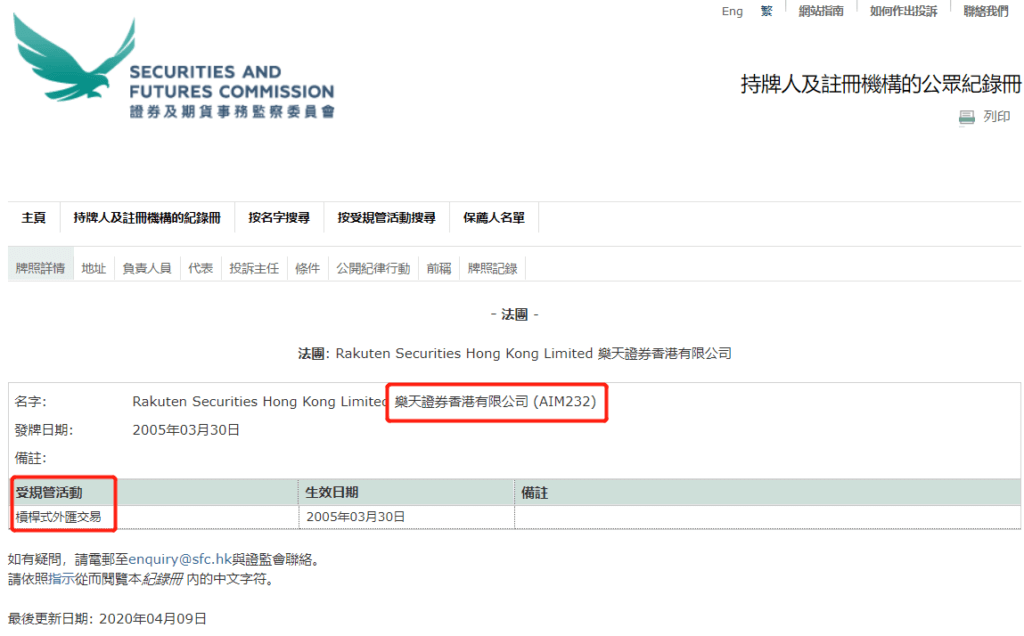Go to 主頁 menu item

coord(33,217)
